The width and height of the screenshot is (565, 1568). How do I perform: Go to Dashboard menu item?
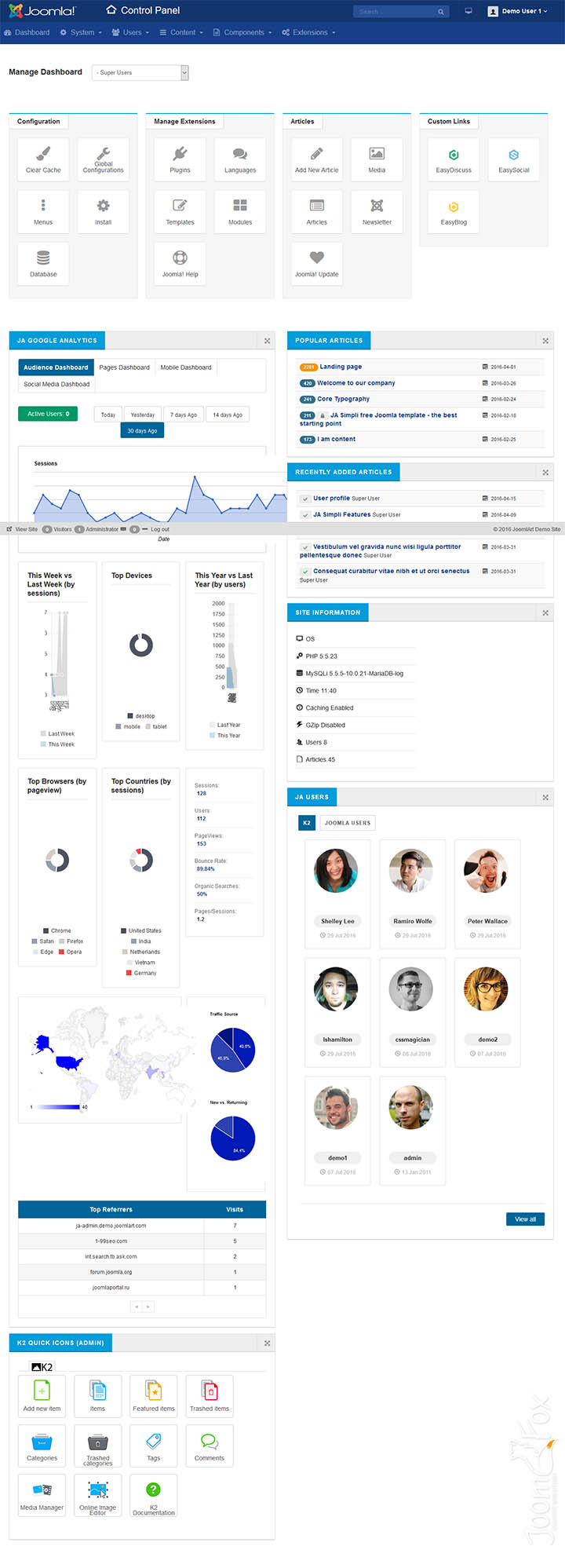coord(27,32)
